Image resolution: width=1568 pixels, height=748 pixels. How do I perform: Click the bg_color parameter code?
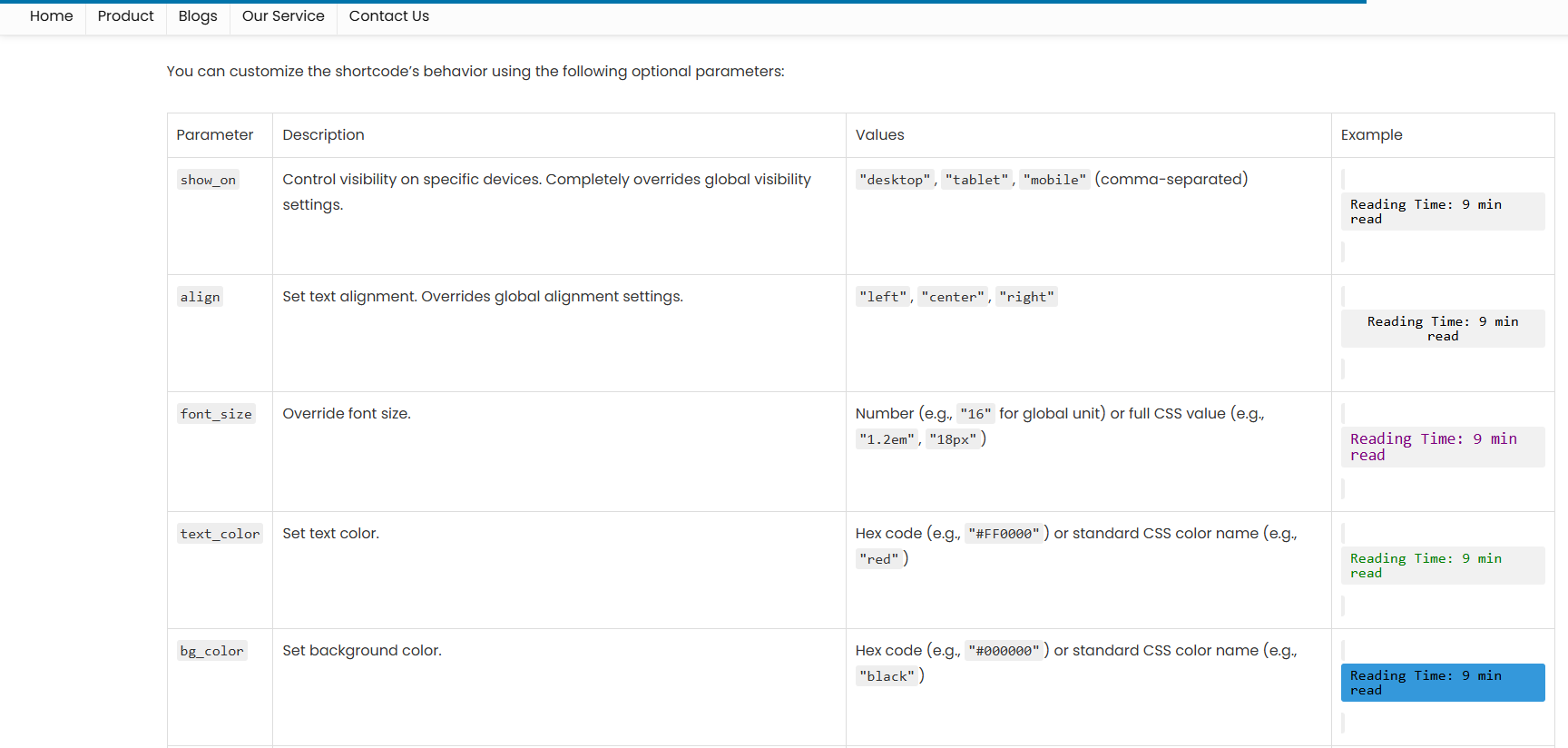tap(211, 651)
